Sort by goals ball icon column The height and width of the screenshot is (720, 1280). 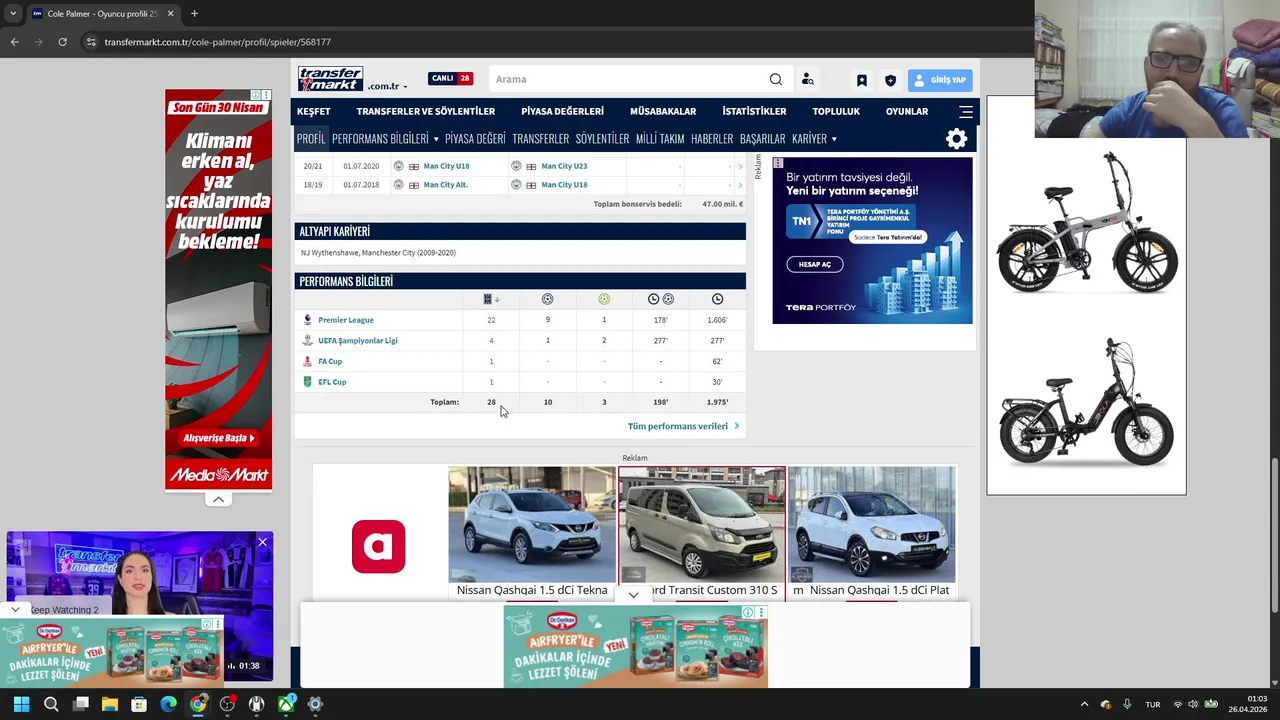point(547,299)
